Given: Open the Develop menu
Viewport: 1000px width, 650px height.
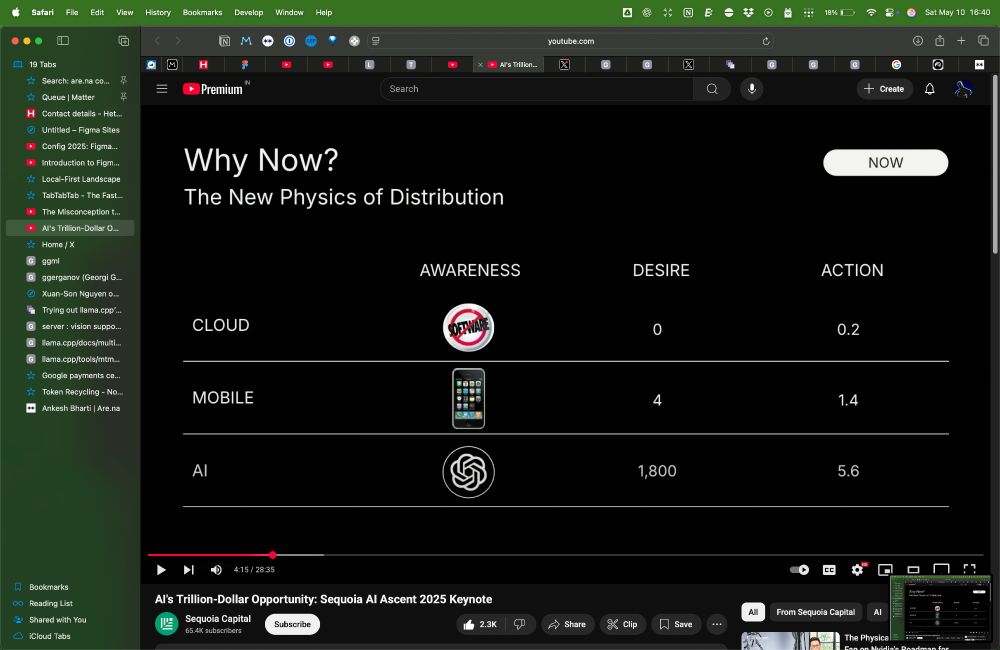Looking at the screenshot, I should [249, 12].
